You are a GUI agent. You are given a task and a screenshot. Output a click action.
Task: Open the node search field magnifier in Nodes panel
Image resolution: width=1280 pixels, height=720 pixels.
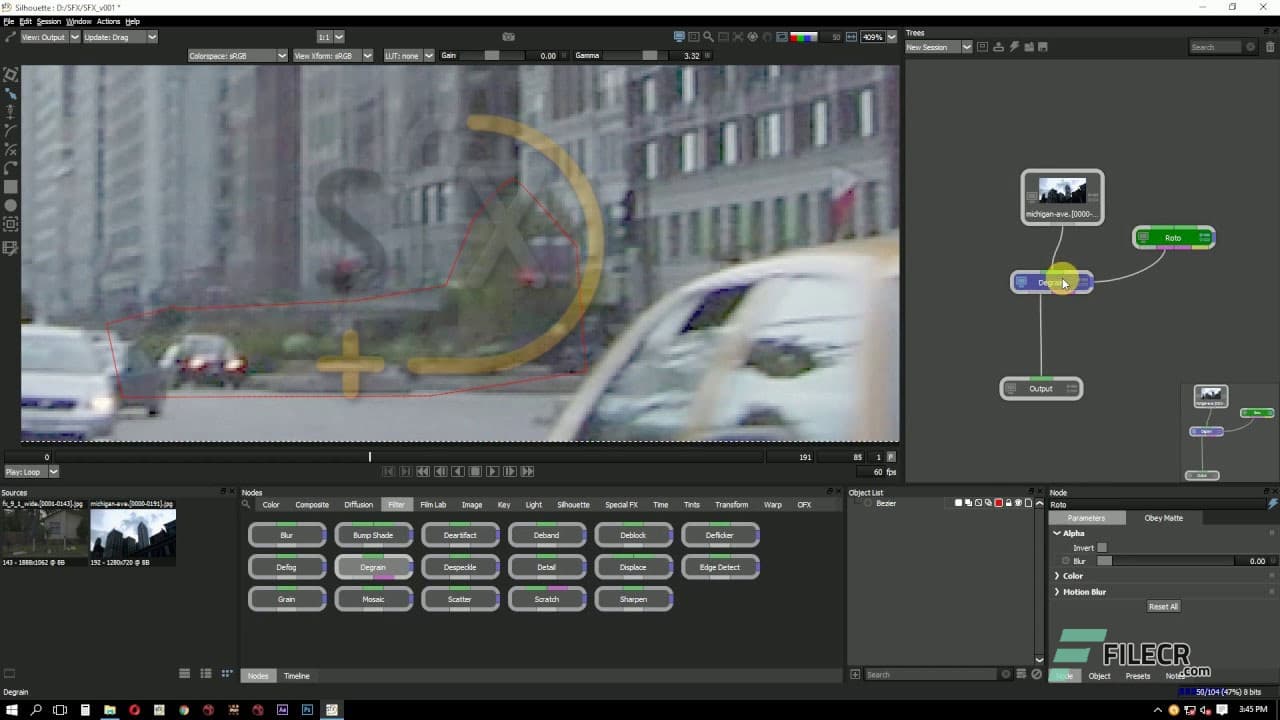[245, 505]
